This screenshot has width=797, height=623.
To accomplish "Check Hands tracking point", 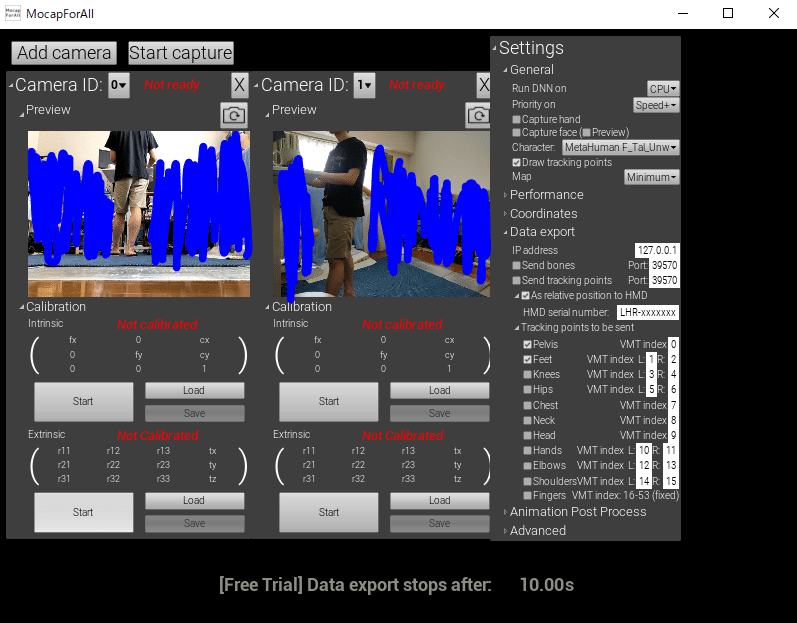I will tap(528, 450).
